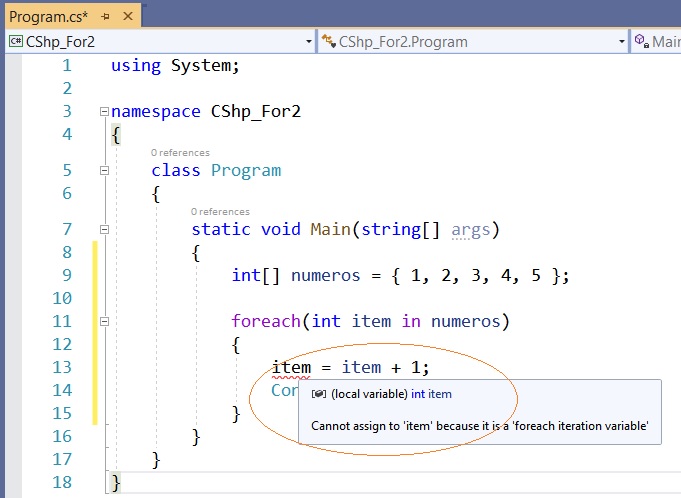Click line number 9
Screen dimensions: 681x498
click(67, 275)
